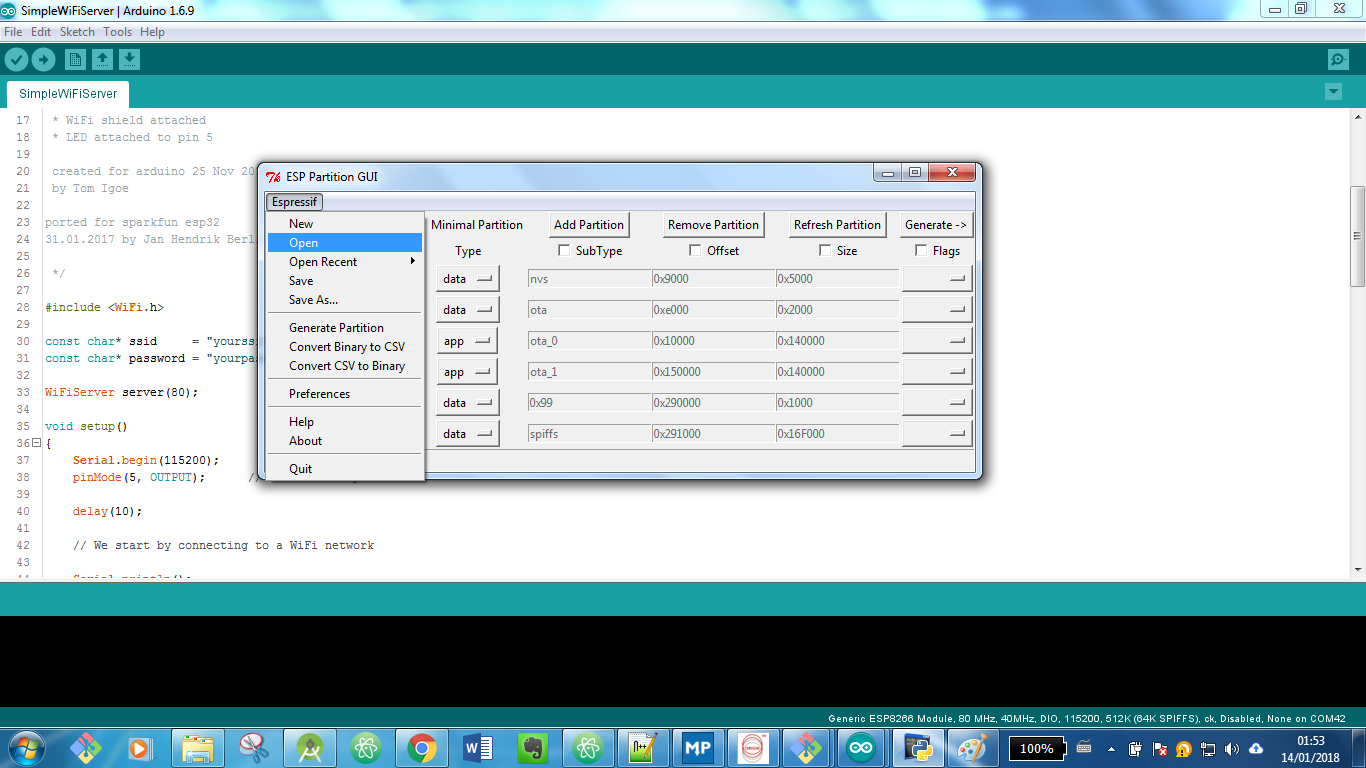The height and width of the screenshot is (768, 1366).
Task: Click the 0x16F000 size field
Action: pyautogui.click(x=837, y=434)
